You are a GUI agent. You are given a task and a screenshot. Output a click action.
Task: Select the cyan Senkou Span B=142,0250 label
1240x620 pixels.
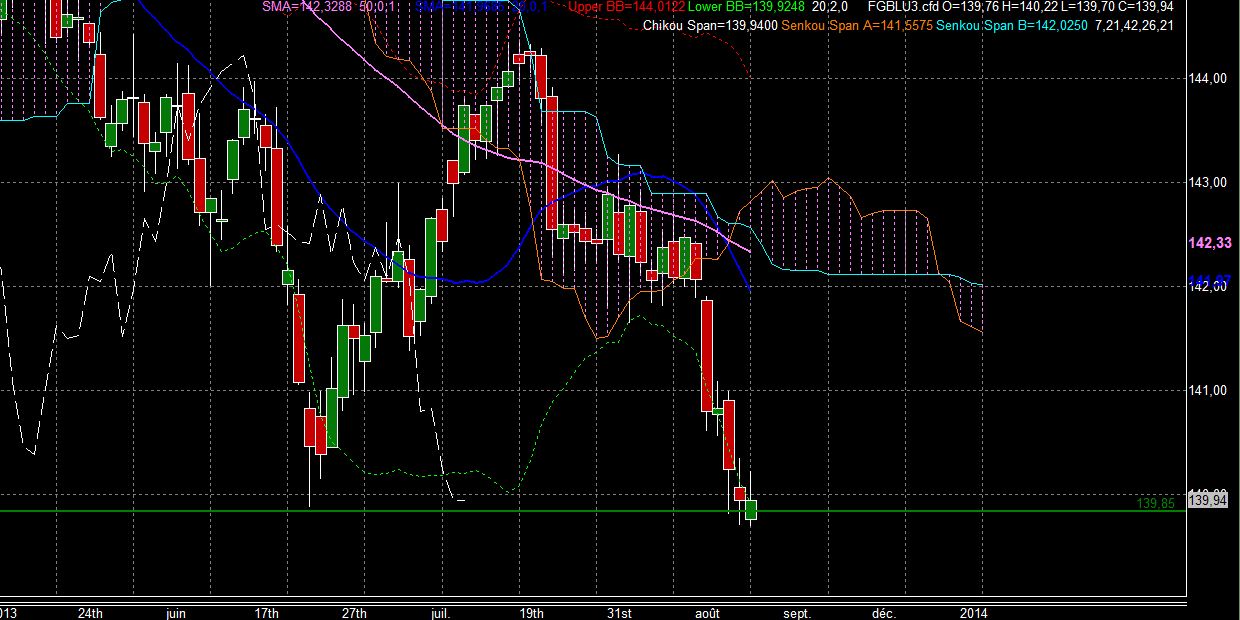pyautogui.click(x=1013, y=25)
